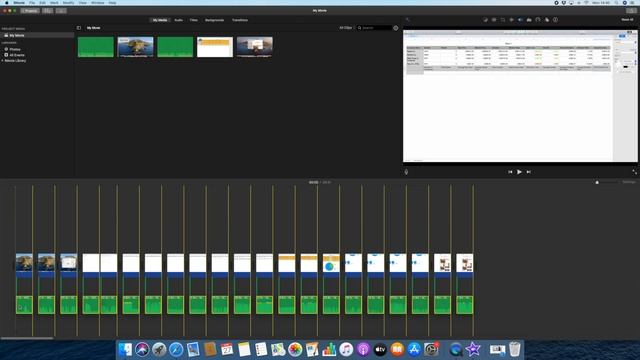Switch to the Transitions tab

point(240,20)
